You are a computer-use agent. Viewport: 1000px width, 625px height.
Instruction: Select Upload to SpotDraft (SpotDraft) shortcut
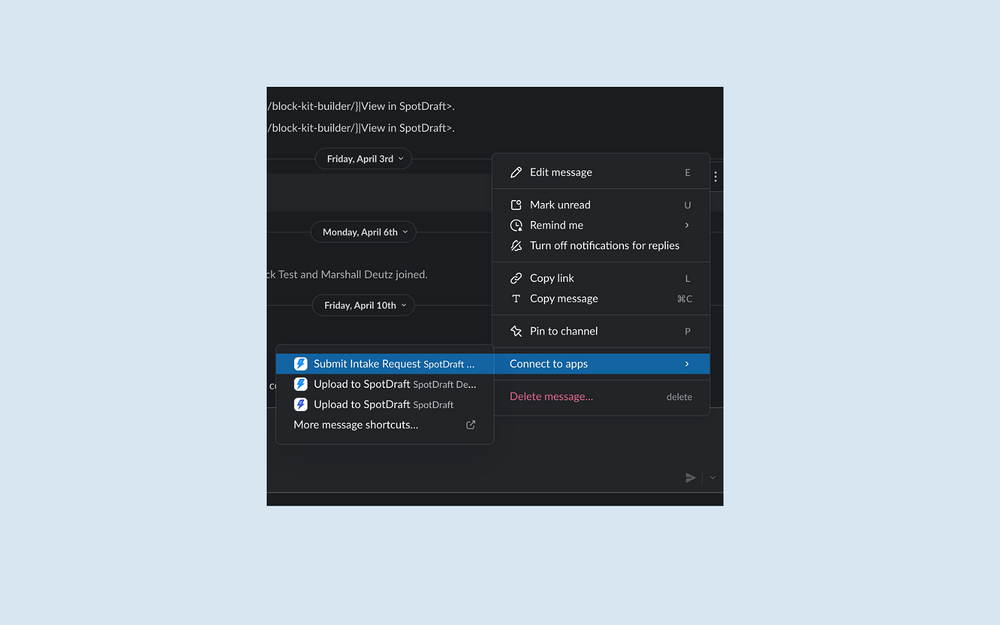pos(385,404)
